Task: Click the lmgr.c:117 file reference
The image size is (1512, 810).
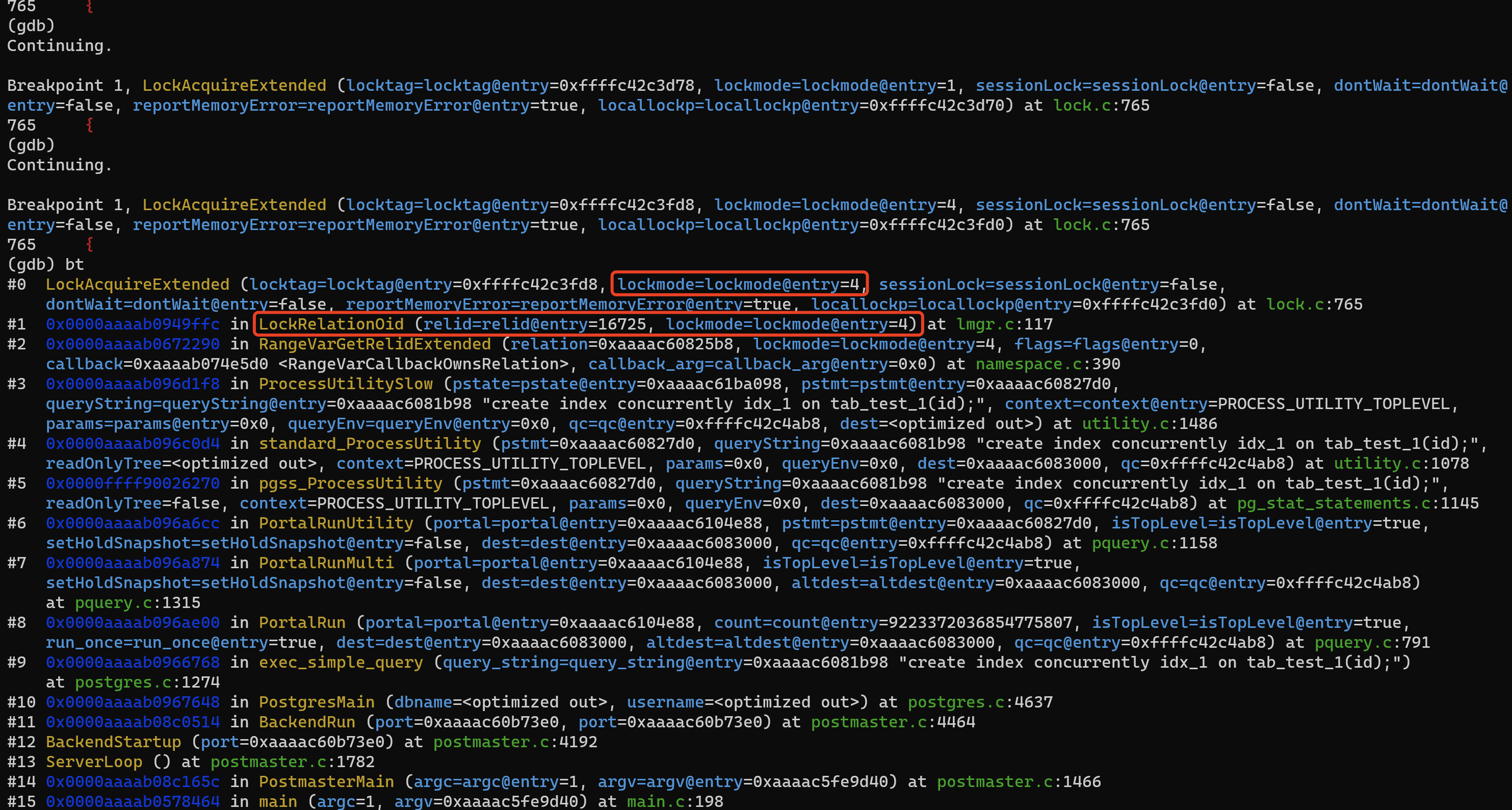Action: pos(1004,324)
